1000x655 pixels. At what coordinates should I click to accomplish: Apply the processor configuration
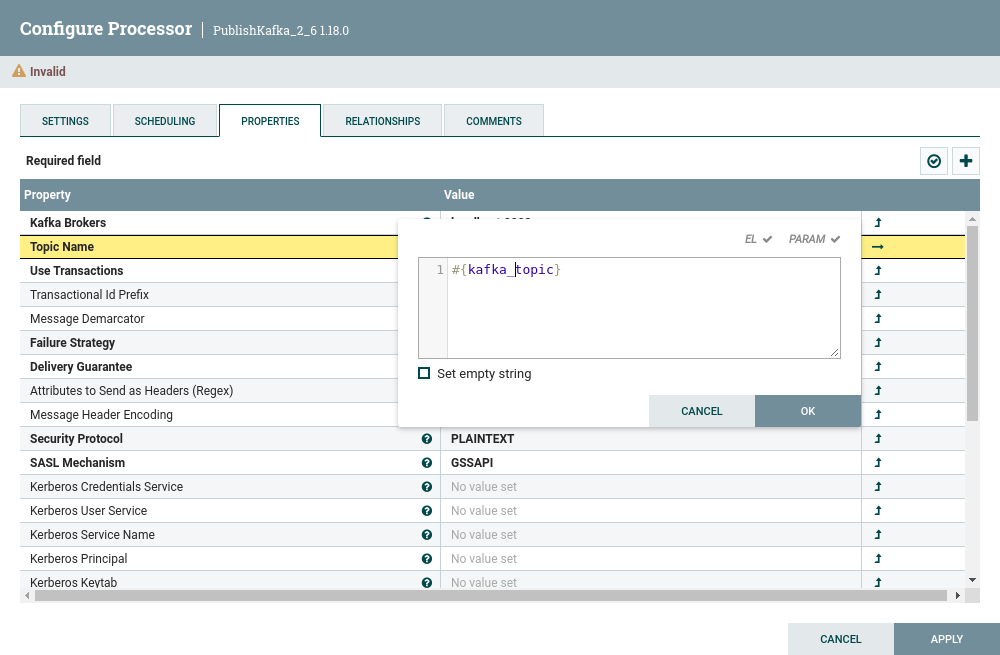[x=947, y=639]
